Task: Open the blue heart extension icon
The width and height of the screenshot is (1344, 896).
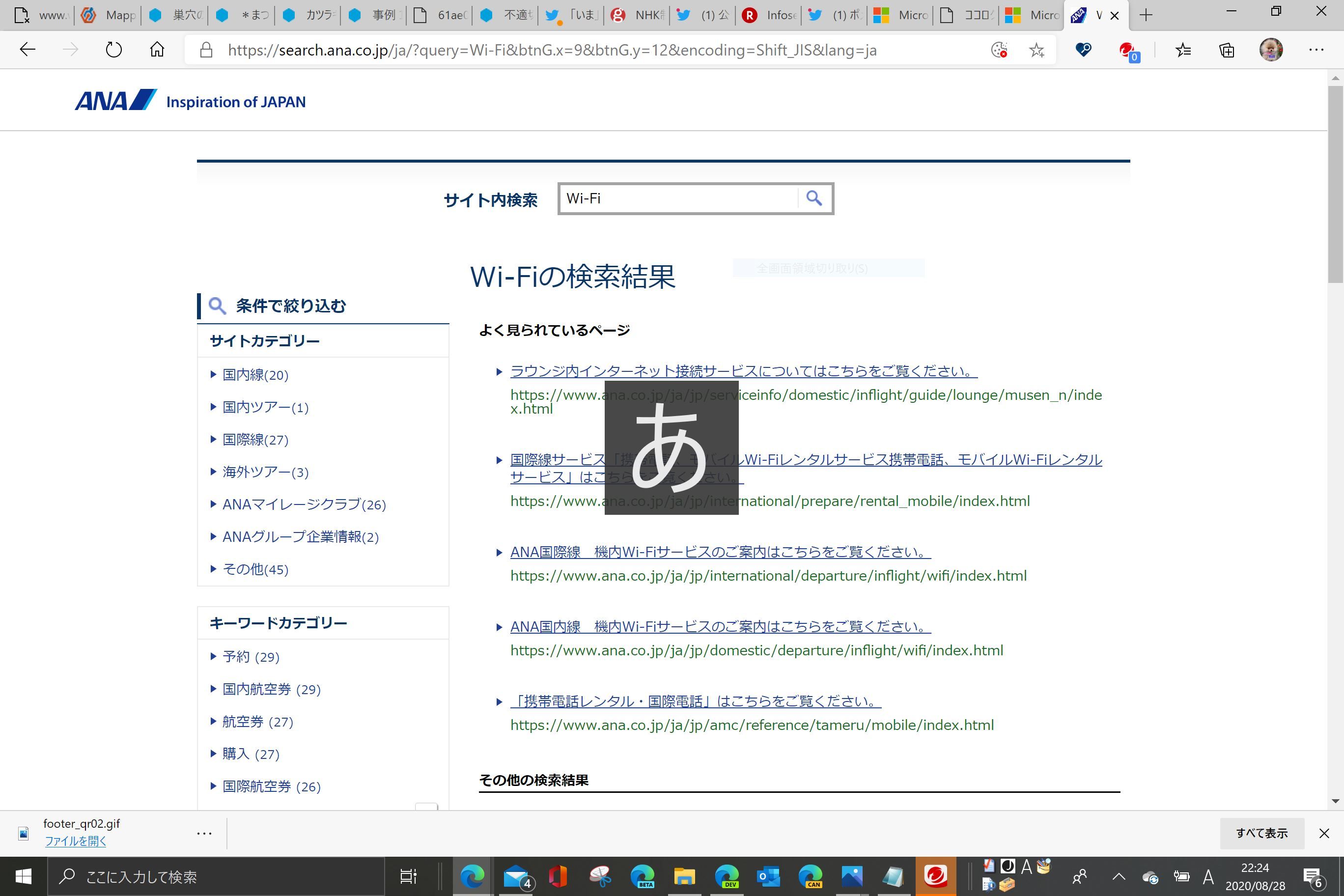Action: pos(1083,50)
